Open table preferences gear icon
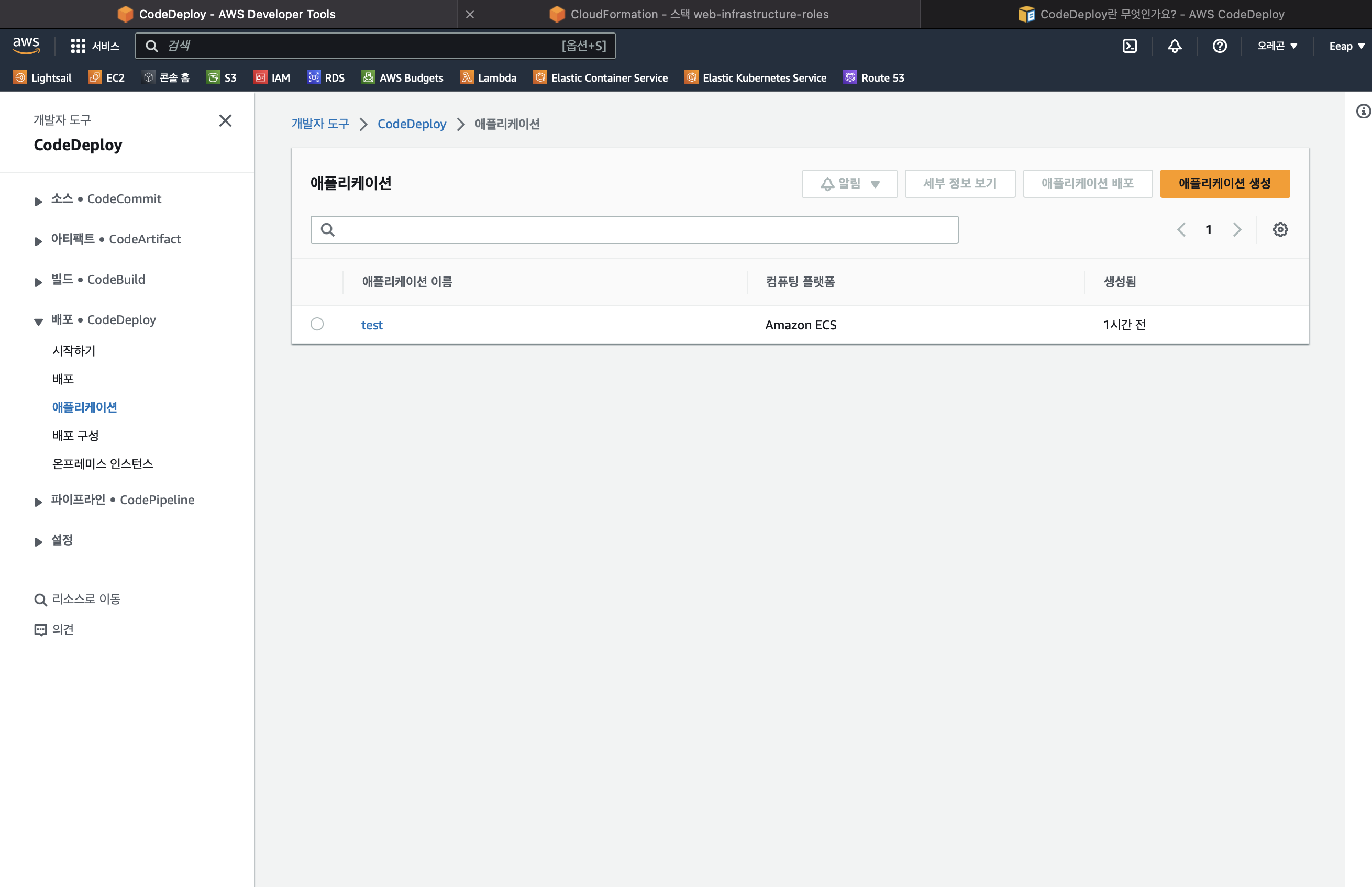1372x887 pixels. [x=1280, y=230]
